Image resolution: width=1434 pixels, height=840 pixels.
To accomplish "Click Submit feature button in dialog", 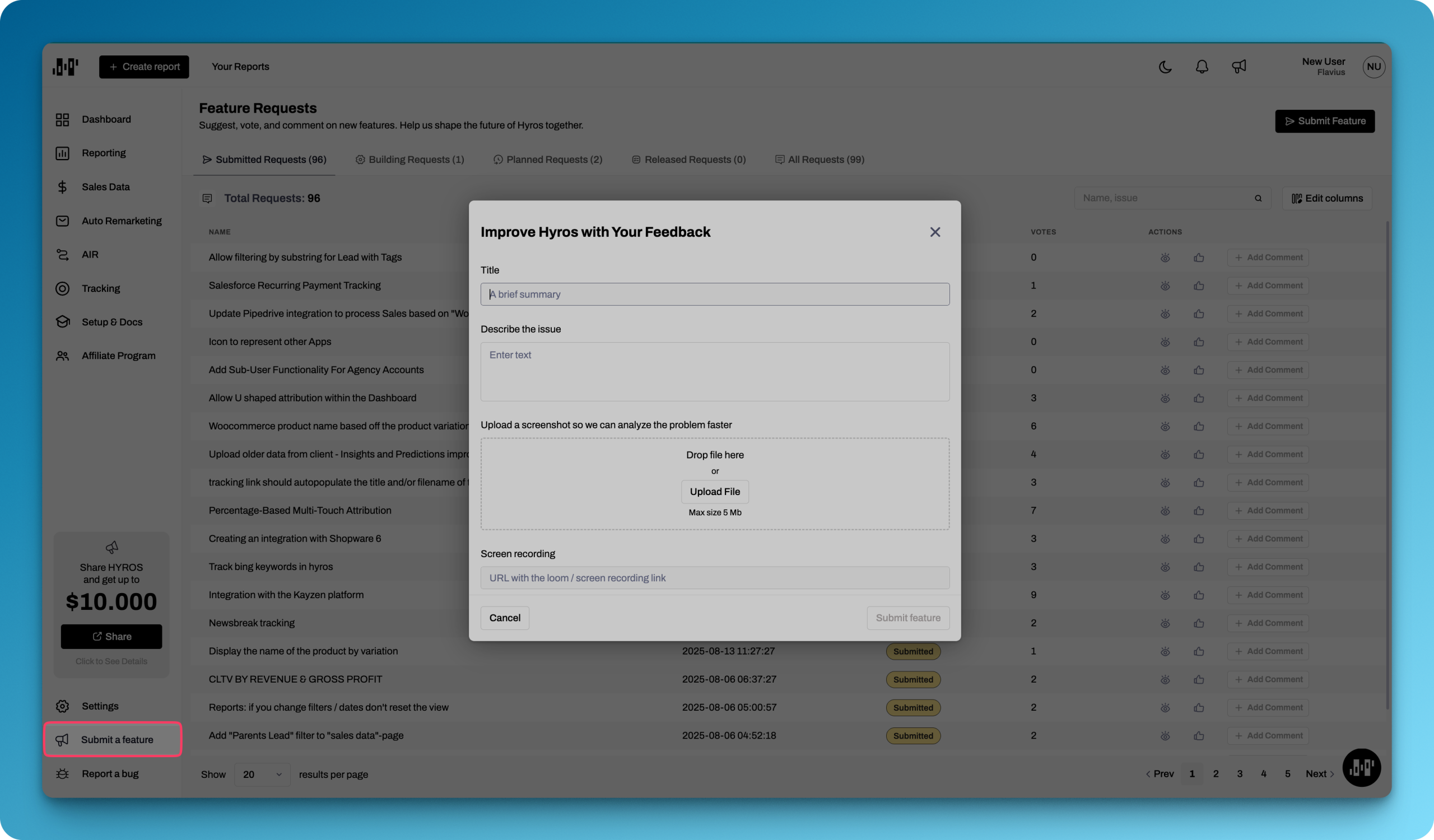I will coord(907,618).
